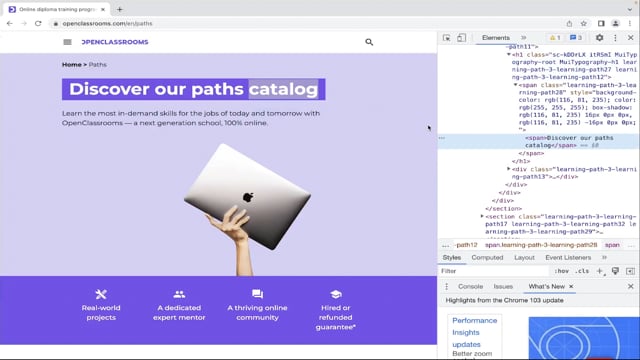Share this page icon
Screen dimensions: 640x360
tap(569, 24)
